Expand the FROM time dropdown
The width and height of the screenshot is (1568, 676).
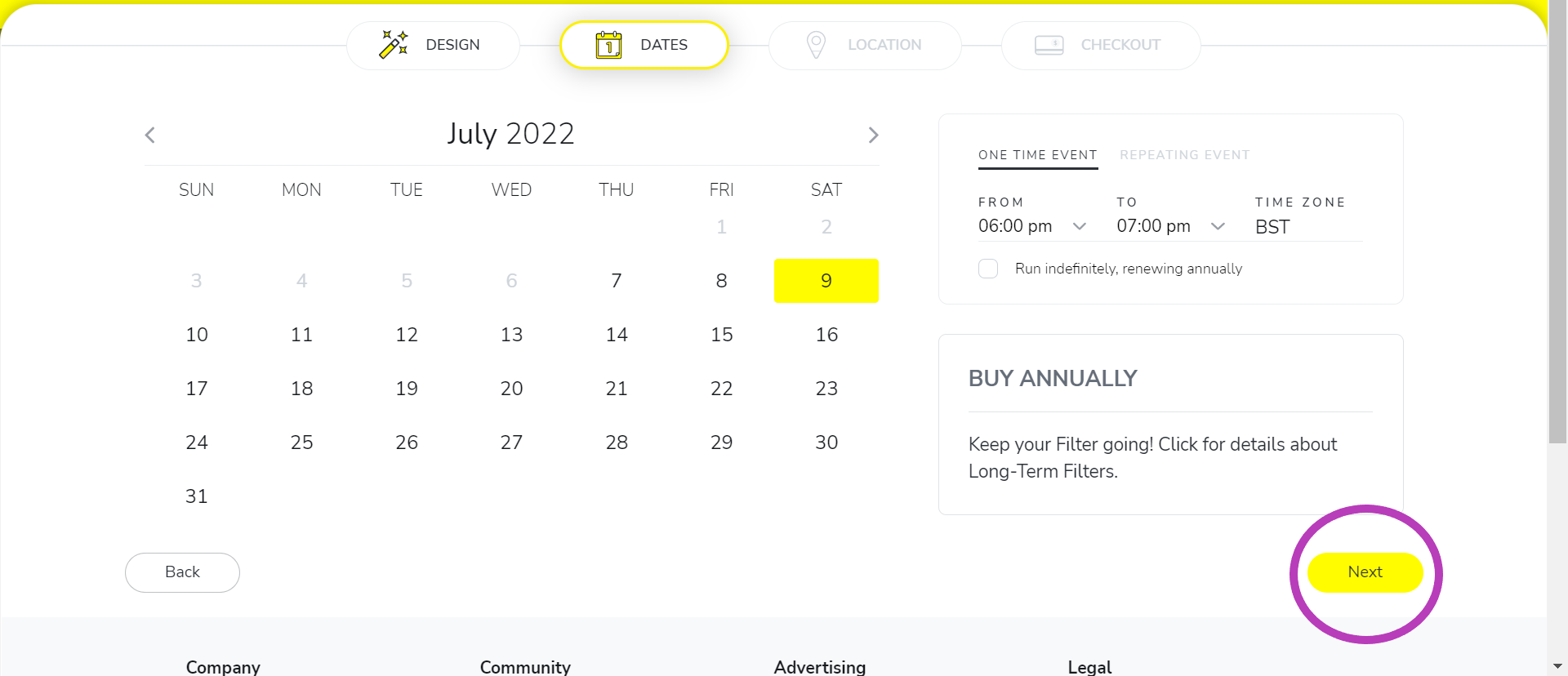[1033, 226]
